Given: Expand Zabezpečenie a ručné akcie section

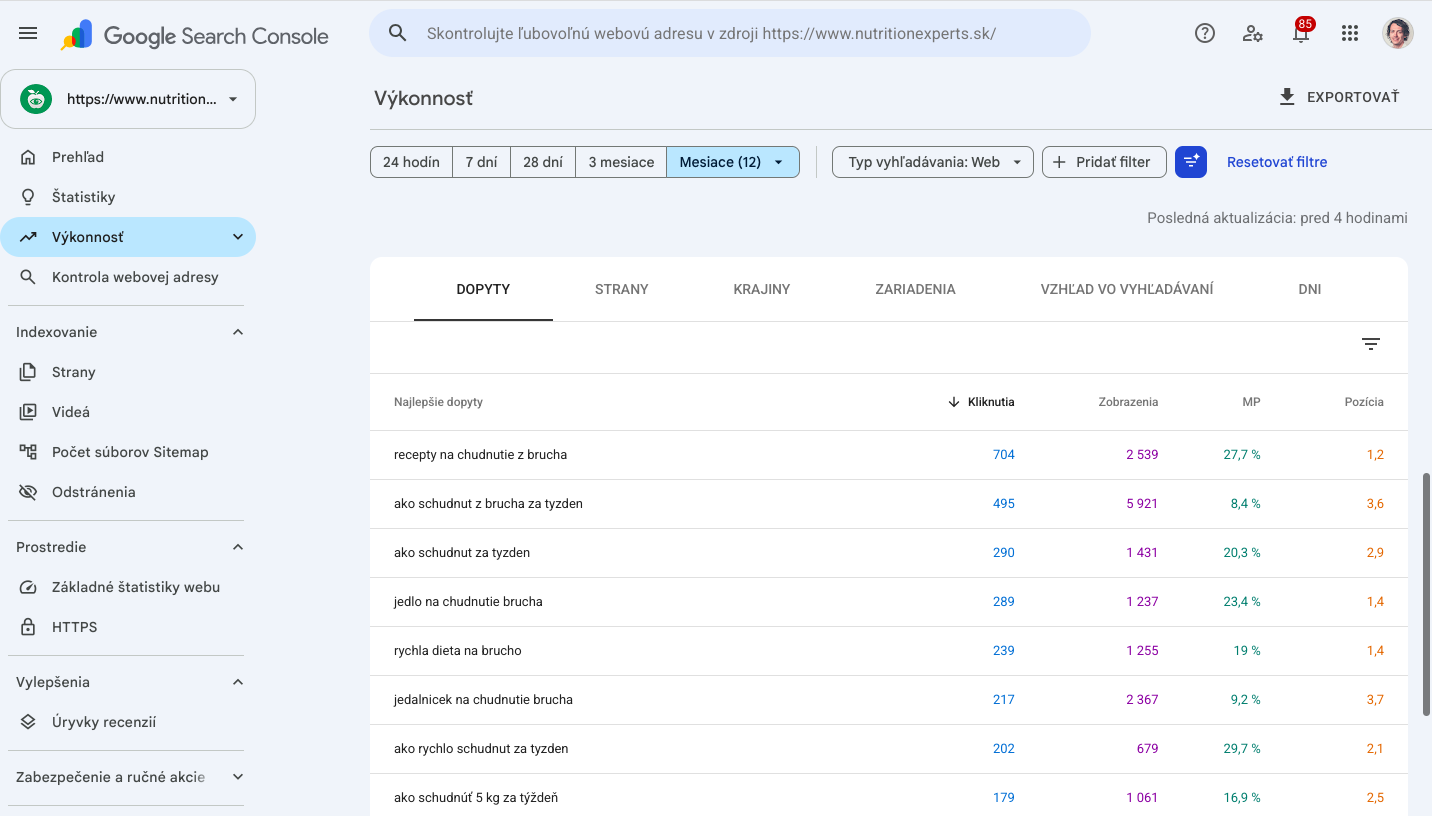Looking at the screenshot, I should 238,777.
